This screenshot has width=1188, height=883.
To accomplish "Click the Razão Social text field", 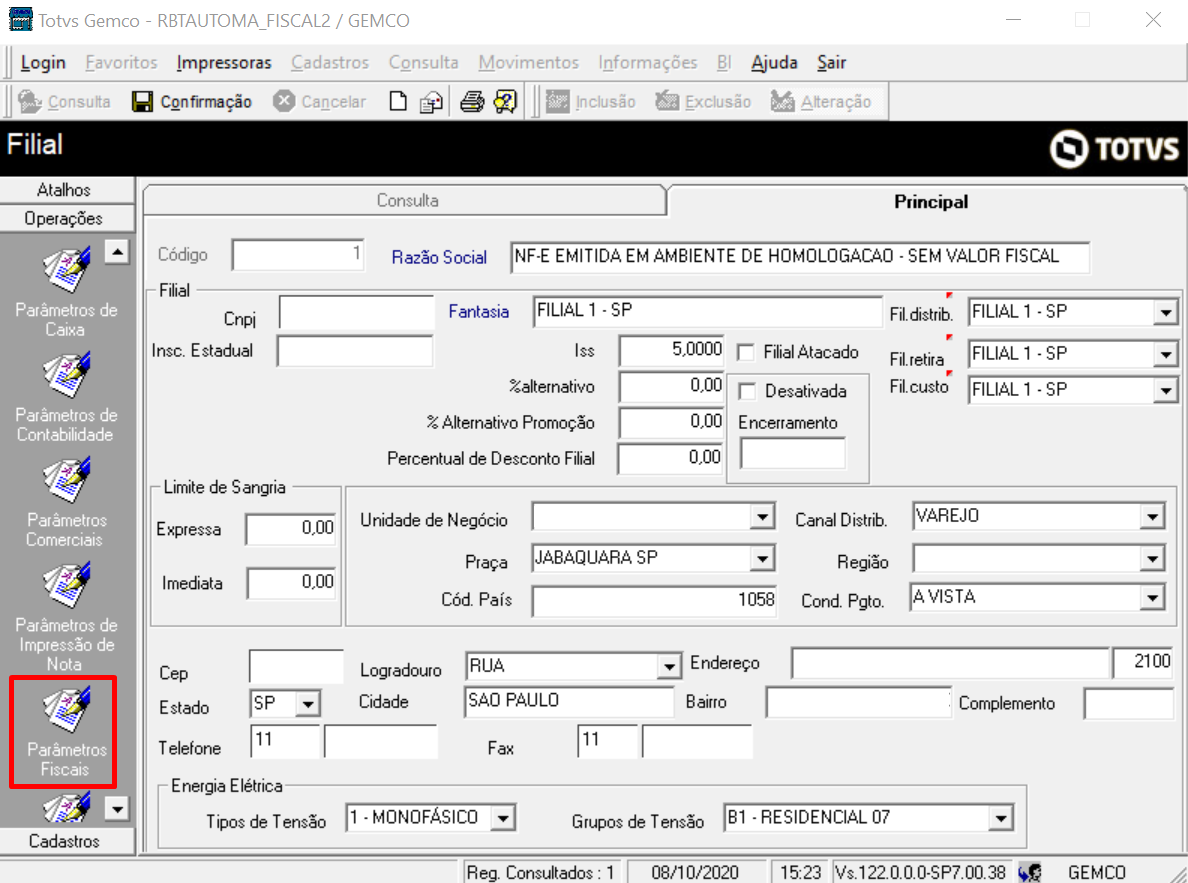I will point(800,257).
